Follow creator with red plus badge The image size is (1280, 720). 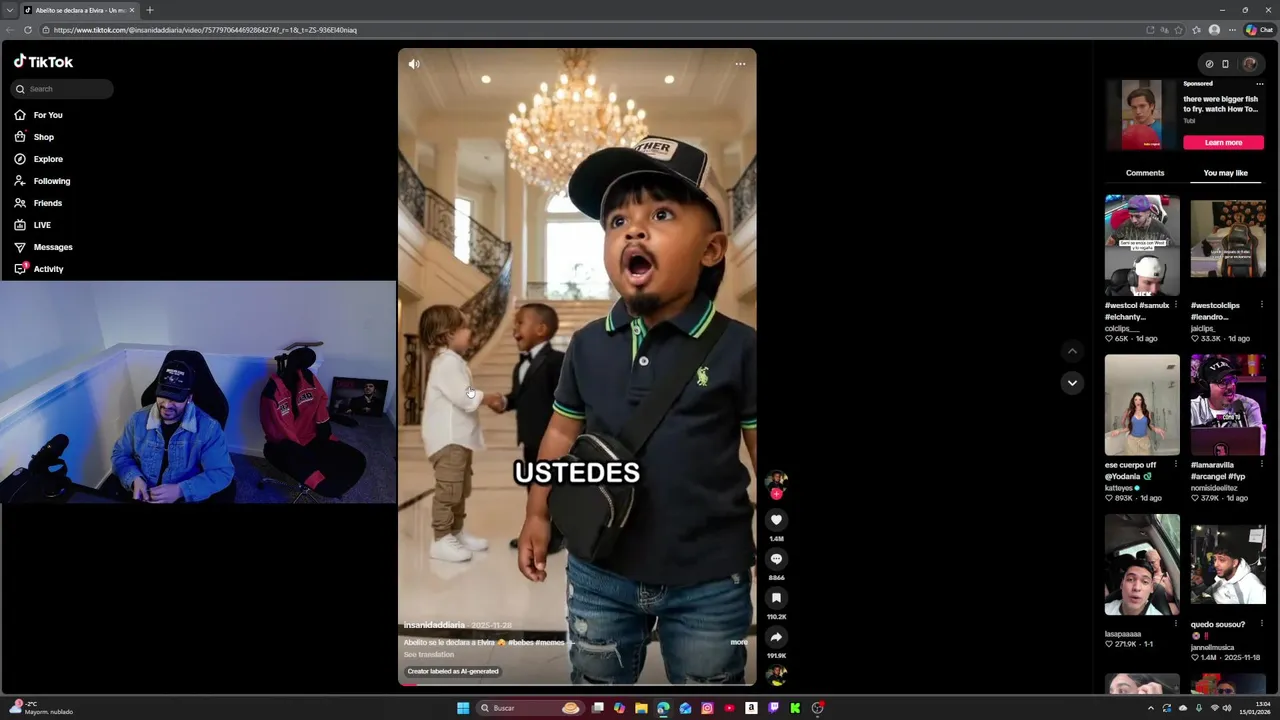[776, 494]
